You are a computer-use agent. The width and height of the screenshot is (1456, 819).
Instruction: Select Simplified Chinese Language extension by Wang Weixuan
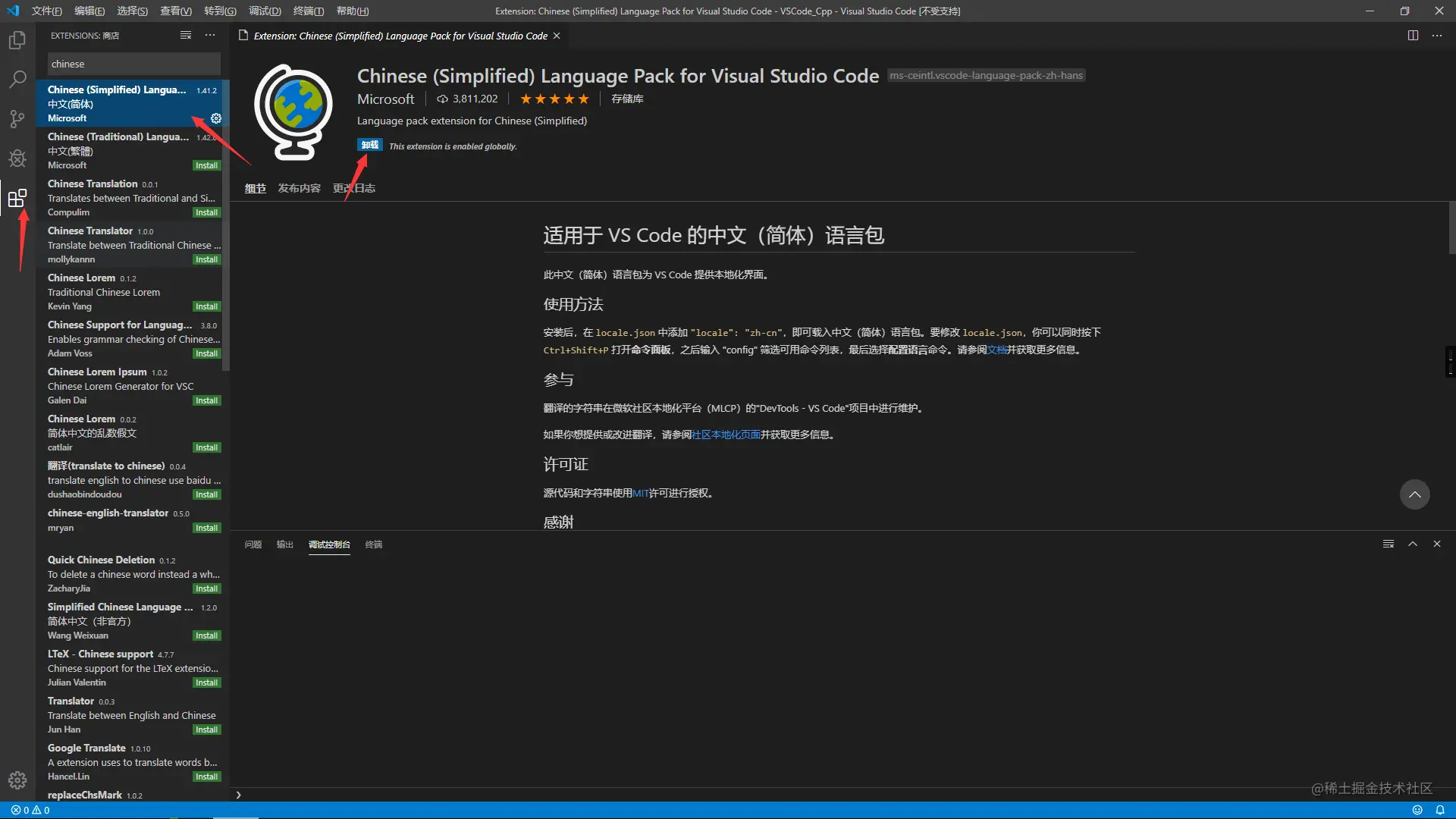pos(132,621)
